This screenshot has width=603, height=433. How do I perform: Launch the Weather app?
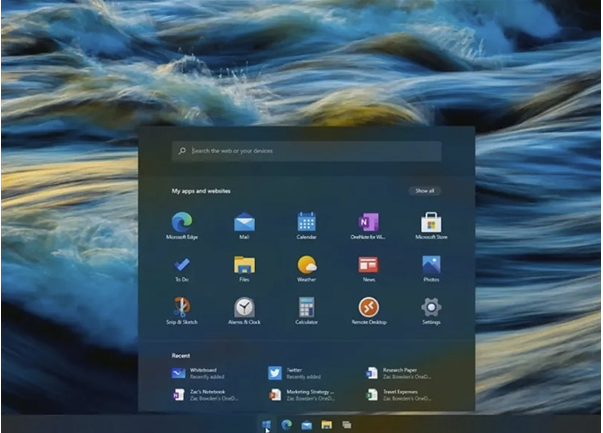click(306, 265)
